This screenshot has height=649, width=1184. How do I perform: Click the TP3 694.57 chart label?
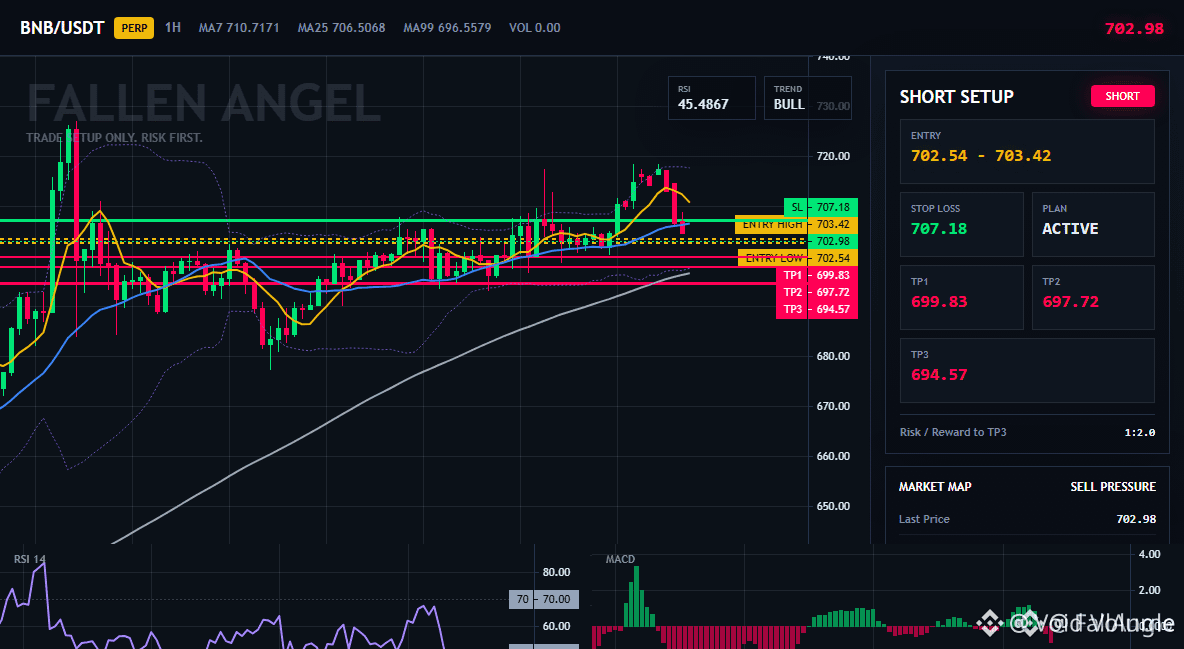(817, 309)
